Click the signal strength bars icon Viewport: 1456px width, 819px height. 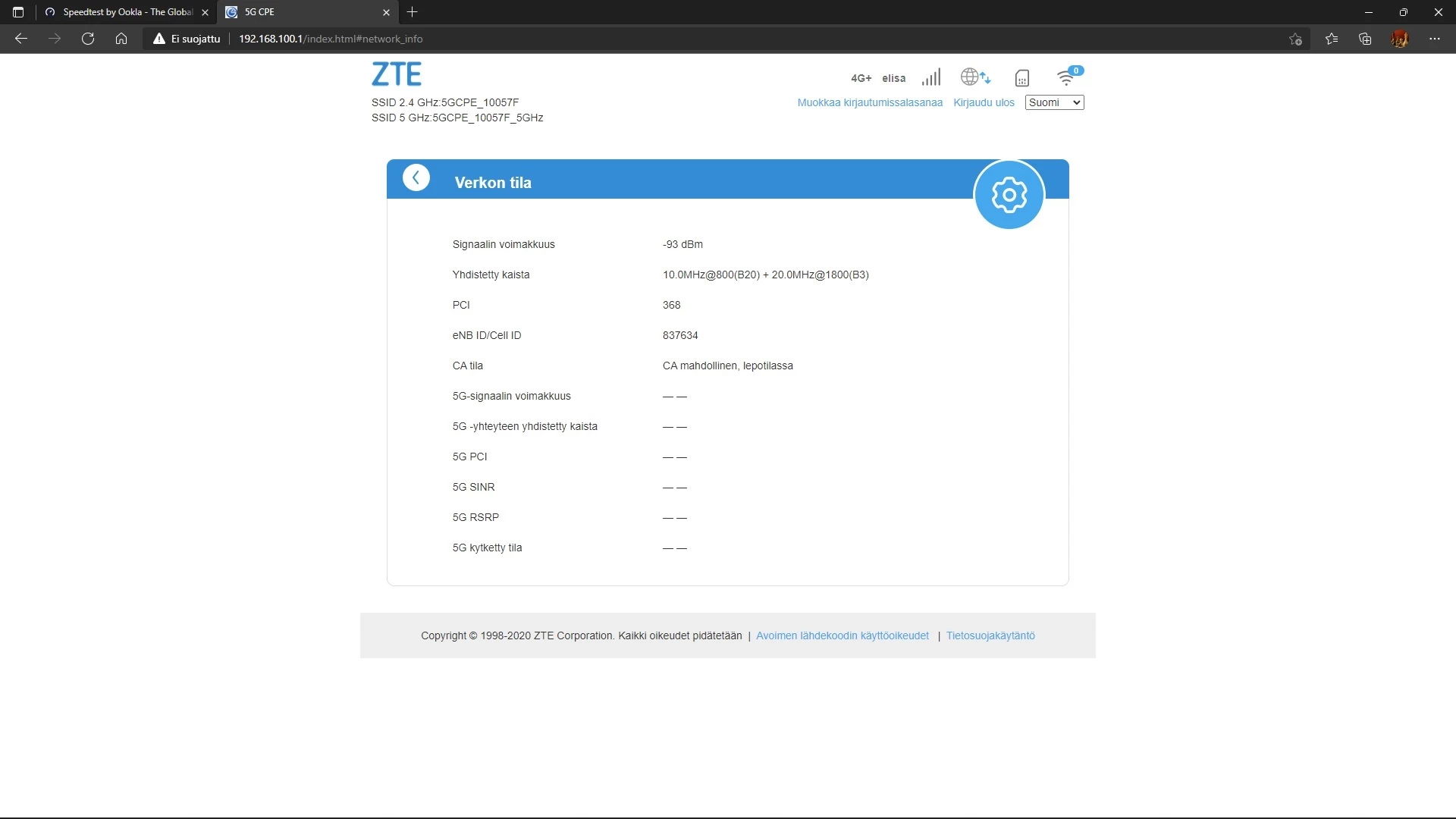[931, 77]
